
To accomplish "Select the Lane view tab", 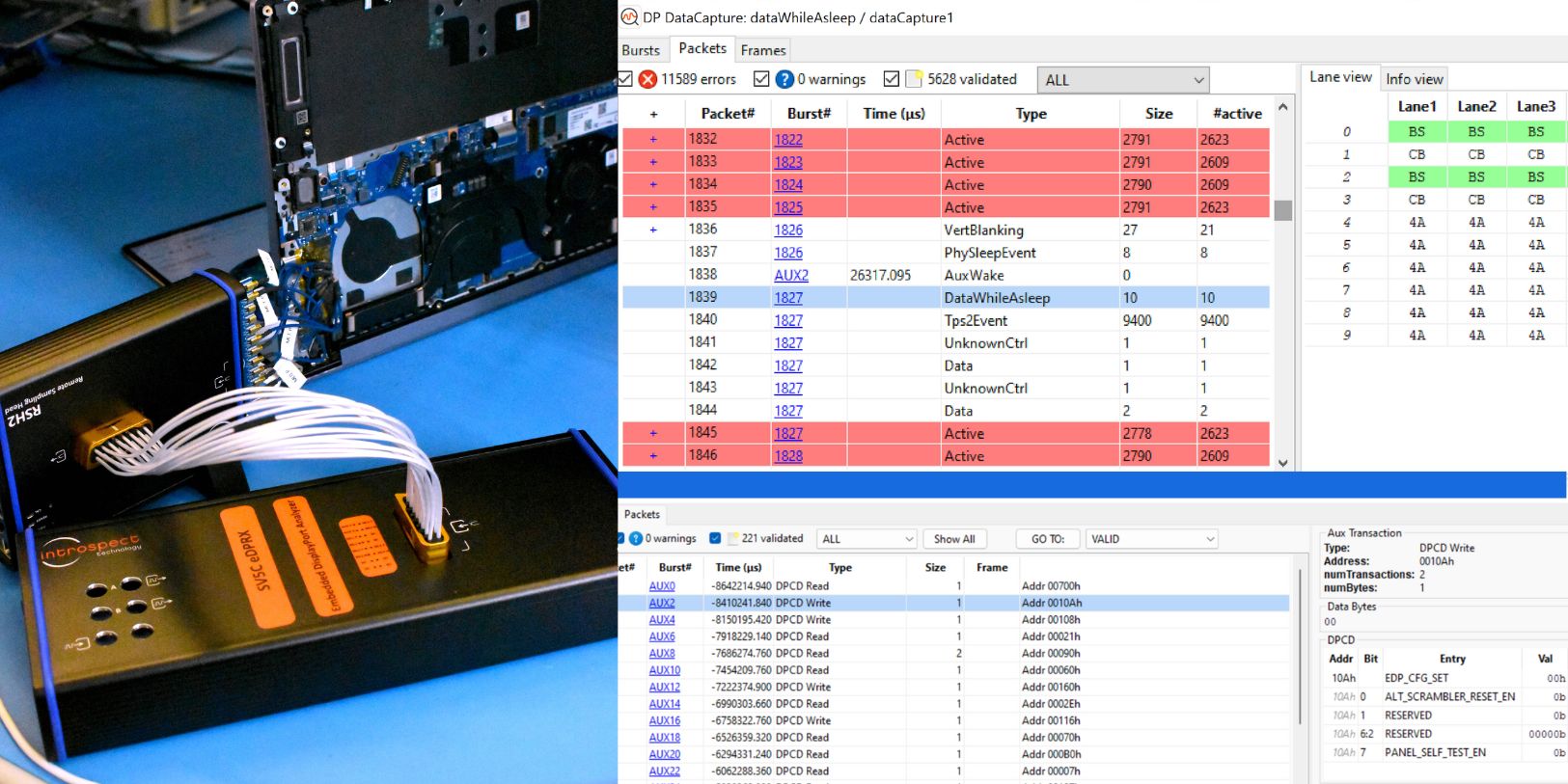I will 1340,77.
